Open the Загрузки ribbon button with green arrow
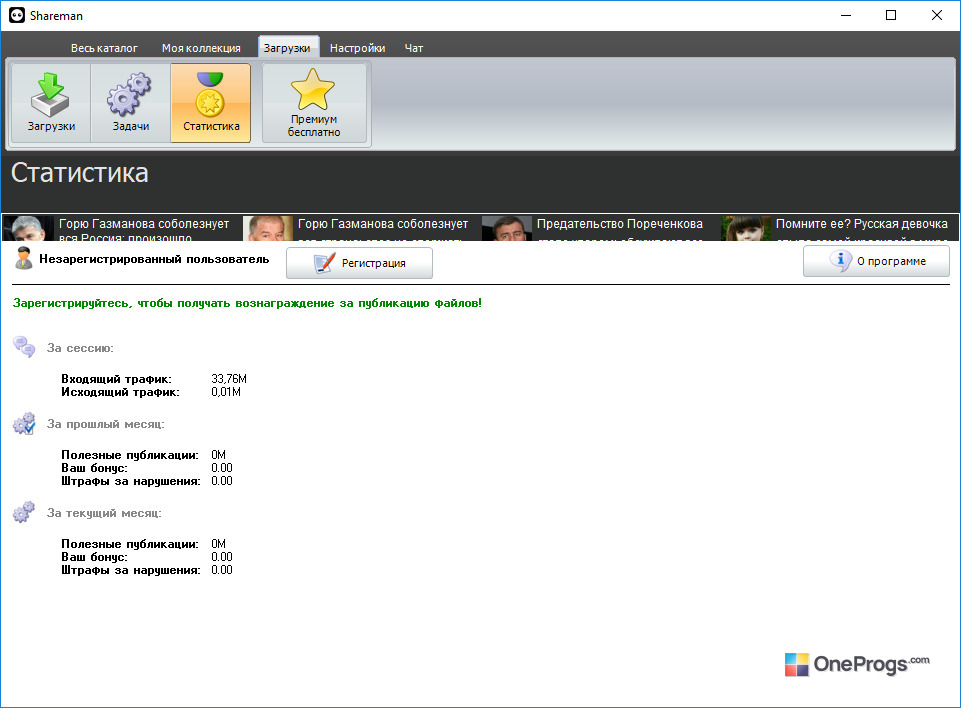The height and width of the screenshot is (708, 961). pyautogui.click(x=51, y=103)
